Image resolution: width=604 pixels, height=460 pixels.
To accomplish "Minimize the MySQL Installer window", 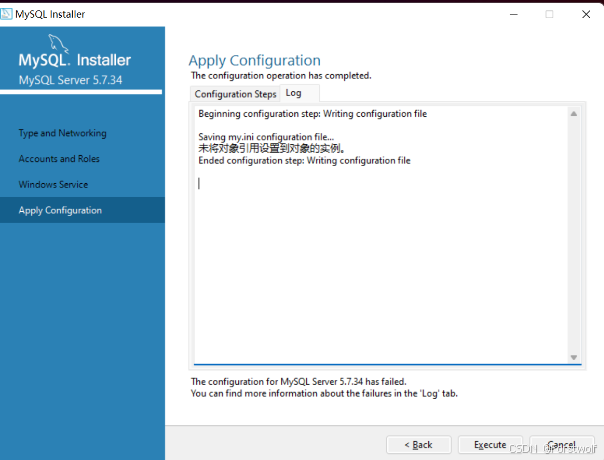I will [x=514, y=14].
